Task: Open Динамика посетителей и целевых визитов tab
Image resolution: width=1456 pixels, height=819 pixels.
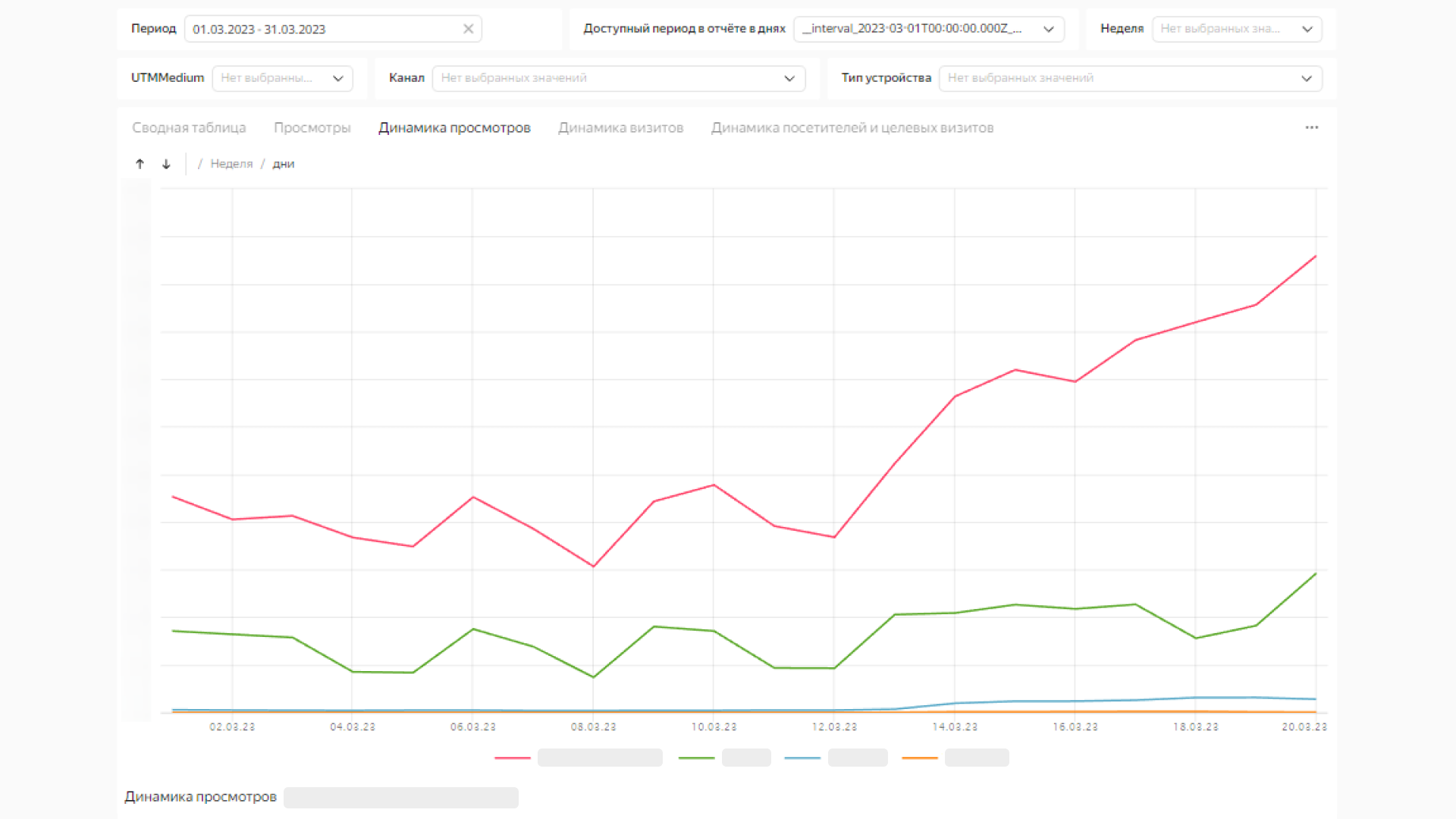Action: pos(852,127)
